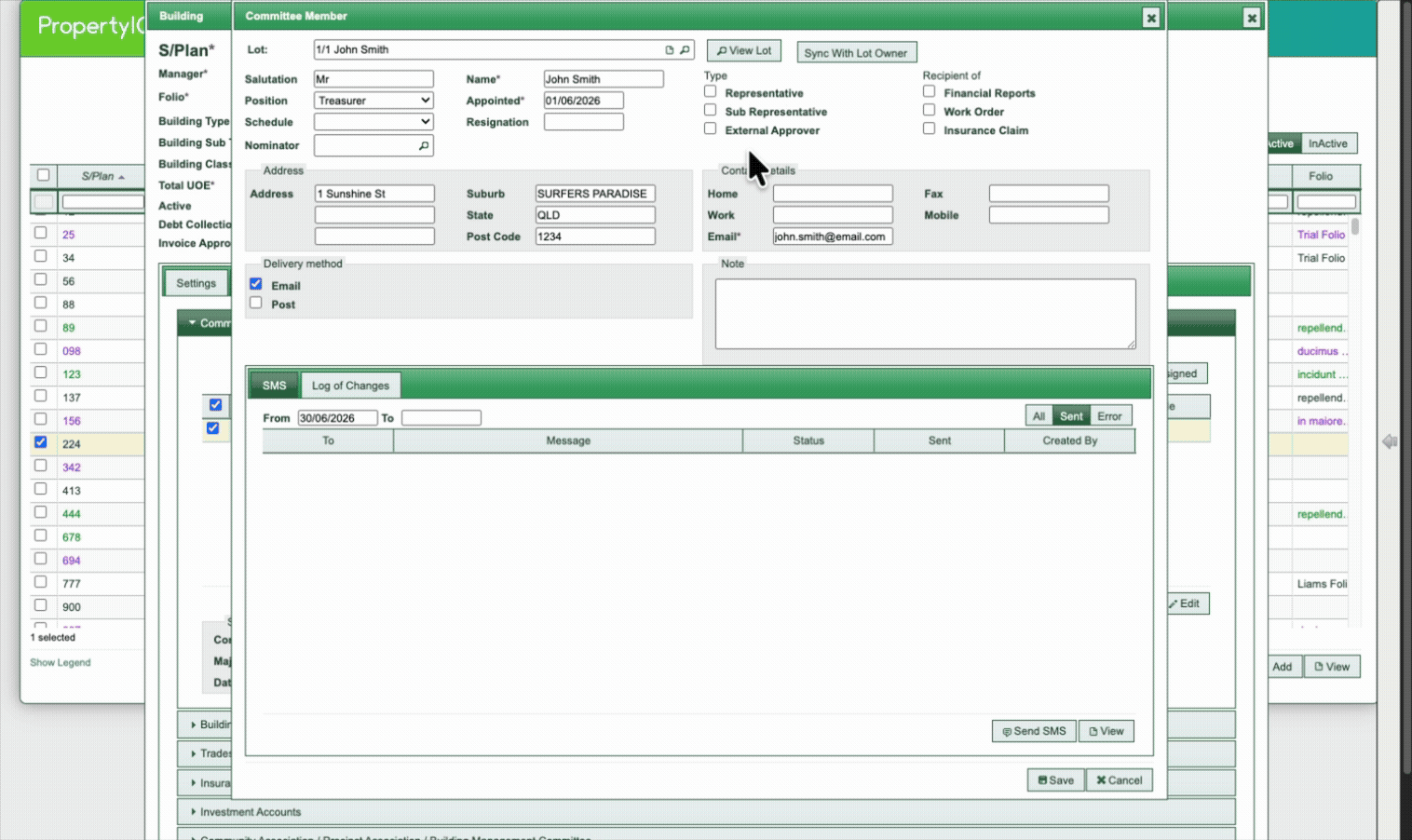The width and height of the screenshot is (1412, 840).
Task: Click the SMS From date field
Action: (x=337, y=418)
